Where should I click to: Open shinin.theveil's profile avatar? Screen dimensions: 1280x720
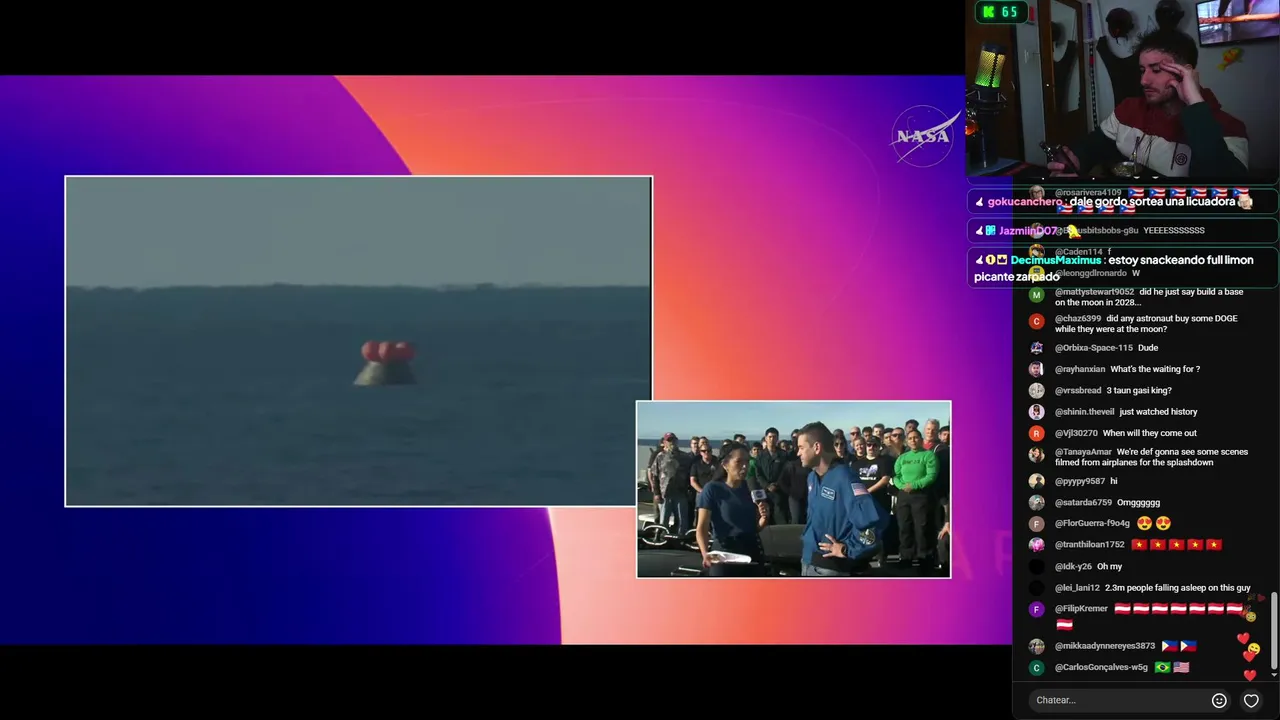[x=1037, y=412]
